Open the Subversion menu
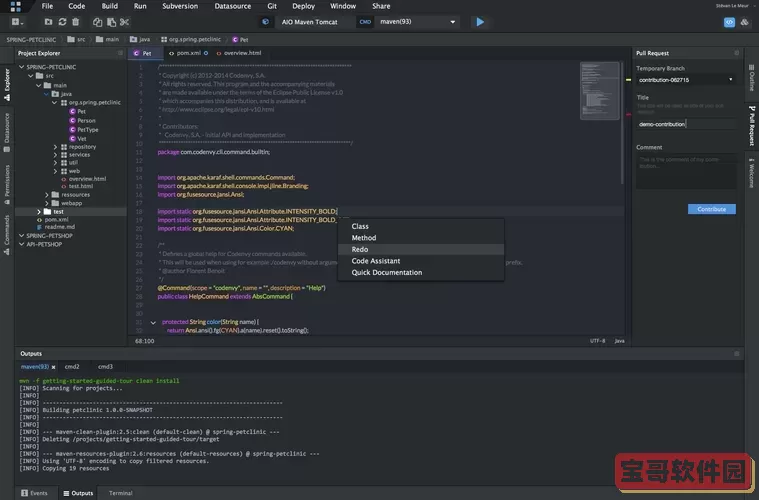759x500 pixels. point(180,6)
